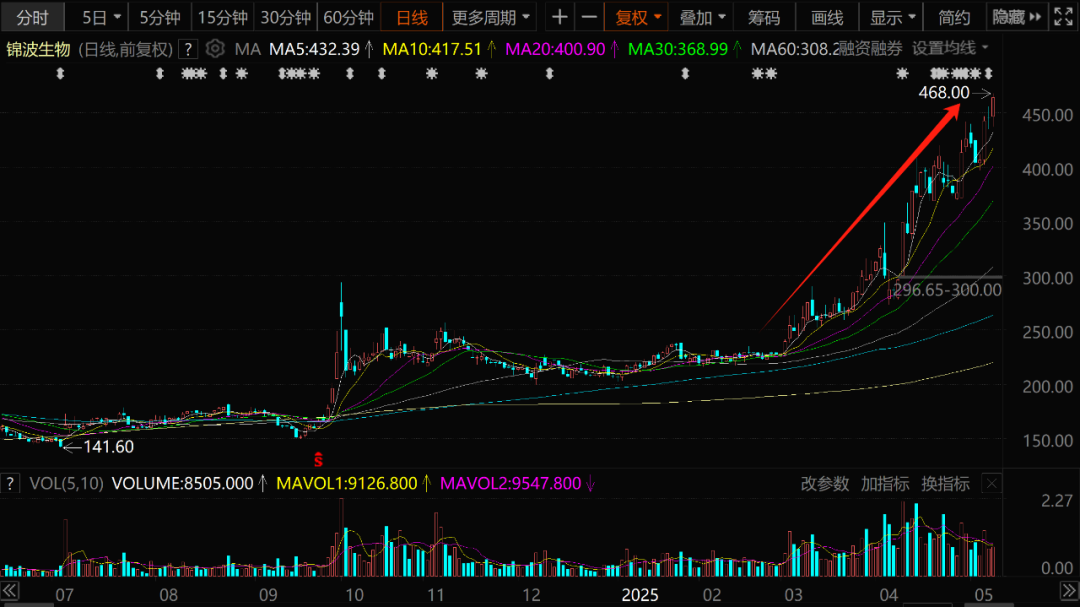Click the MA30:368.99 value
The width and height of the screenshot is (1080, 607).
coord(678,49)
